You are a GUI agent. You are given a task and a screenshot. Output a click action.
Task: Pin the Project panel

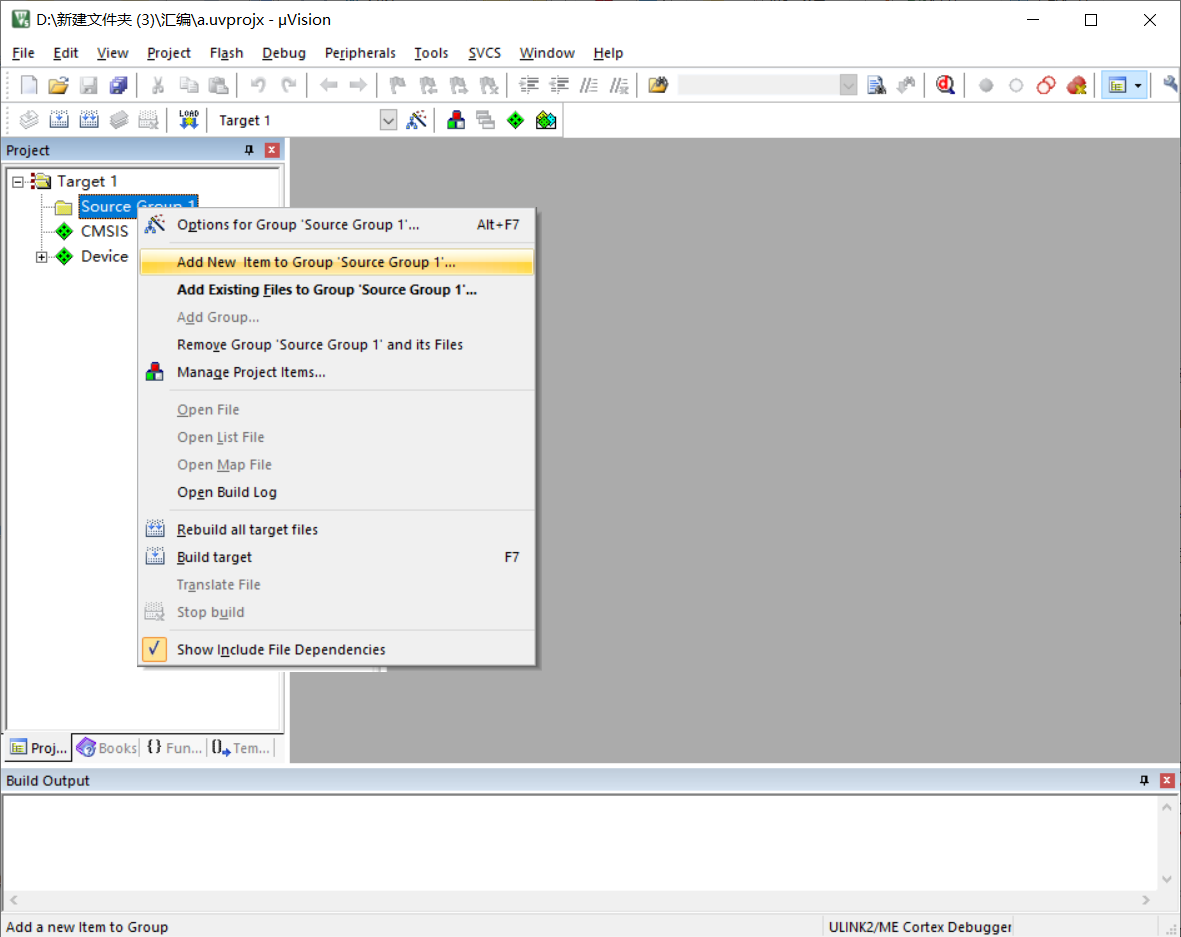pos(249,150)
